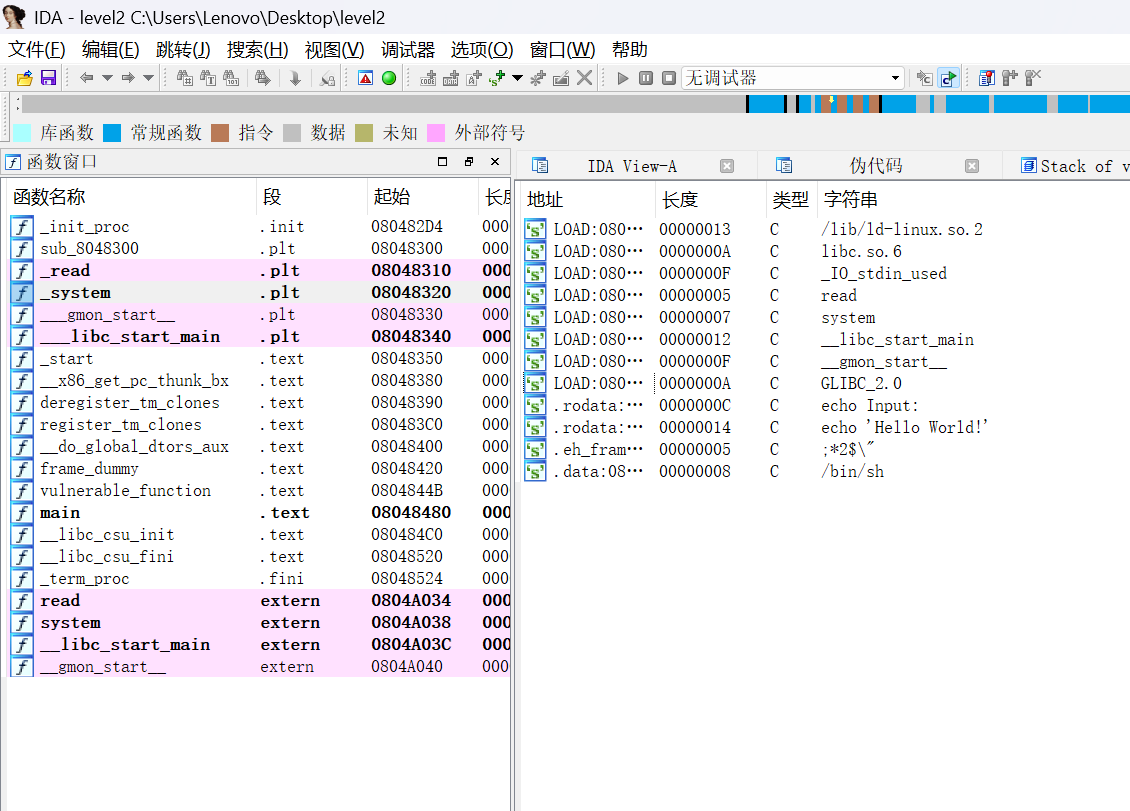Select the main function entry
Viewport: 1130px width, 811px height.
[60, 513]
